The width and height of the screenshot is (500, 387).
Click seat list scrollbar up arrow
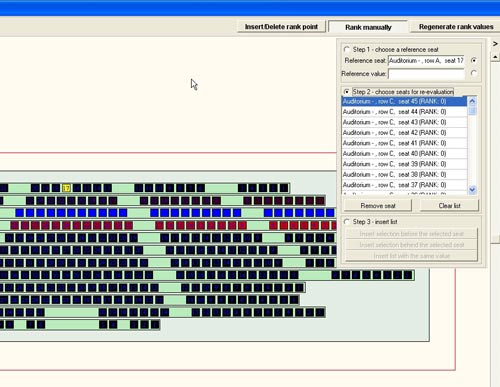[x=472, y=101]
